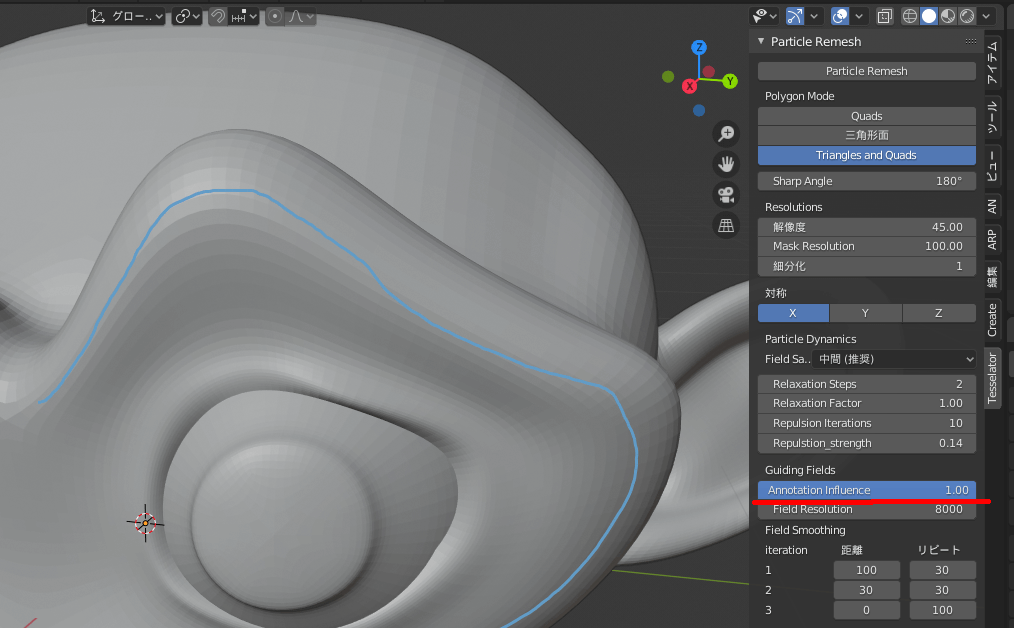Click the Sharp Angle field
1014x628 pixels.
867,181
